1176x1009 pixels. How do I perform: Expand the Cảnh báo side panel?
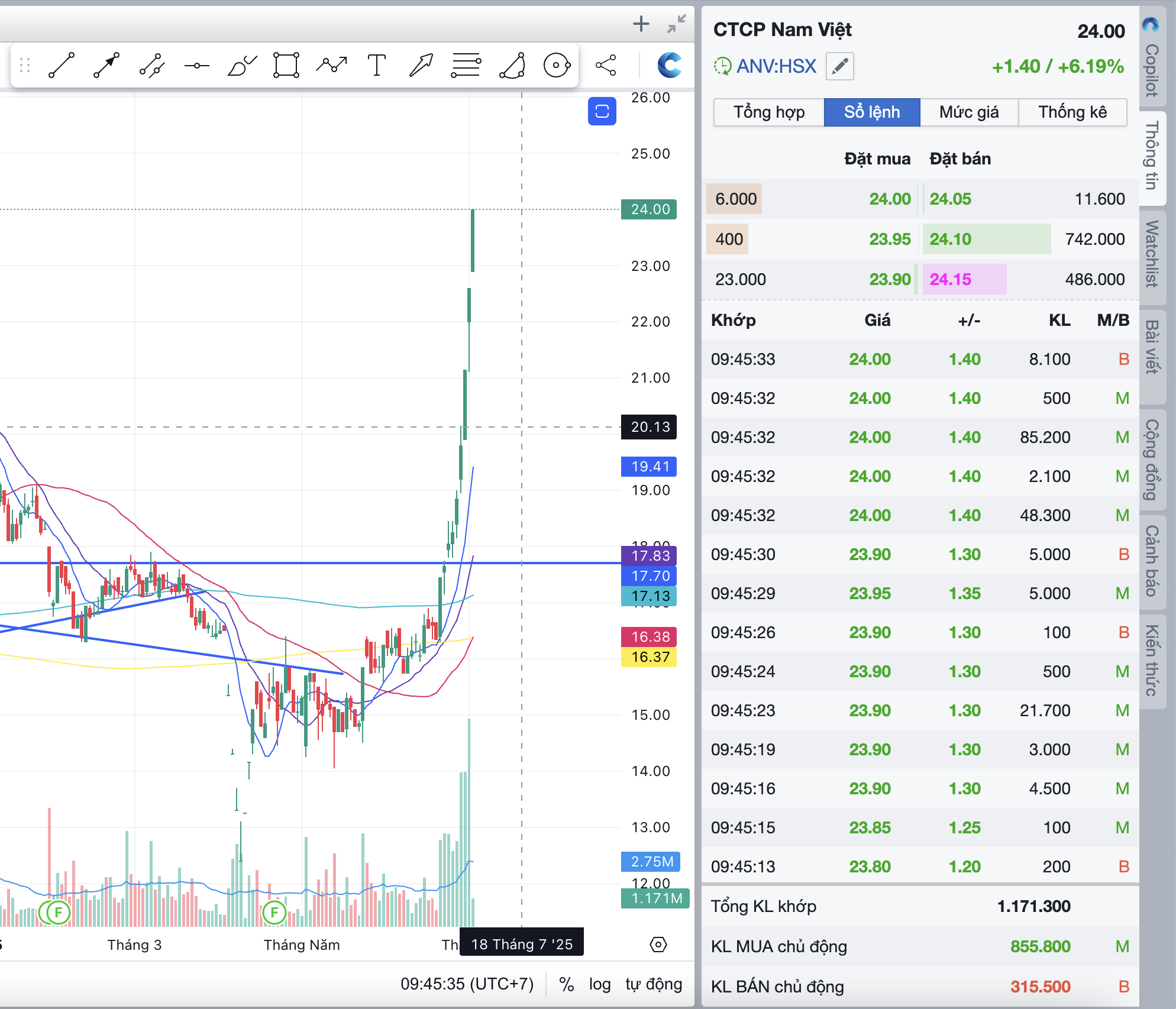click(x=1151, y=561)
